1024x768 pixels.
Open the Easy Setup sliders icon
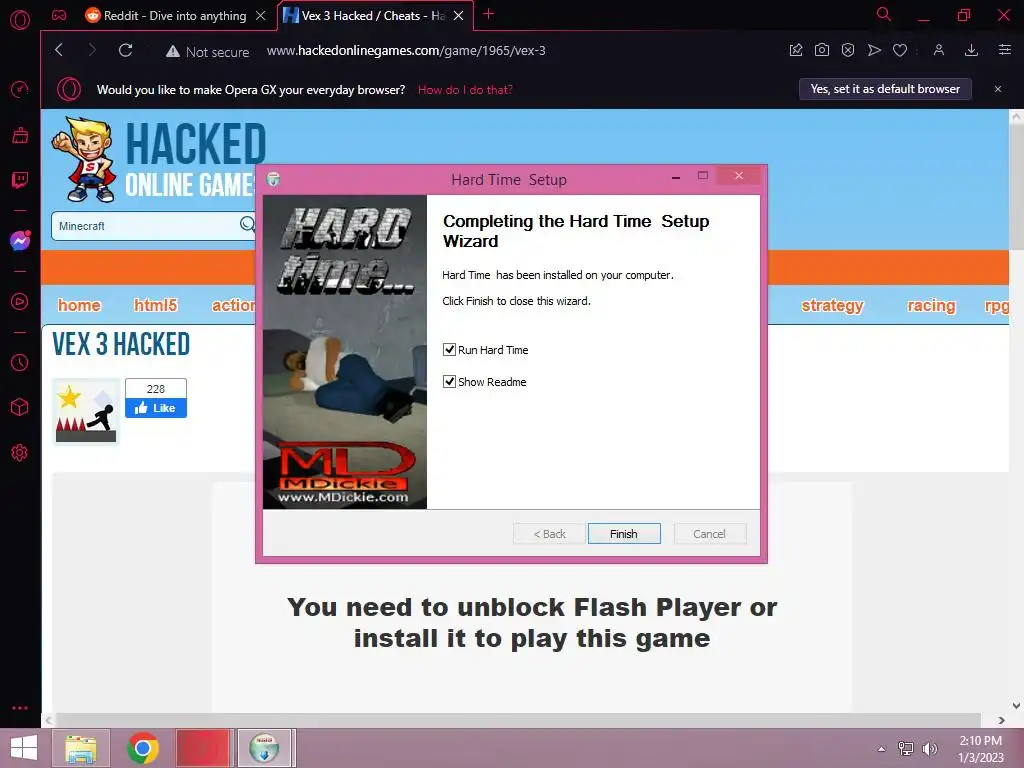[x=1004, y=50]
